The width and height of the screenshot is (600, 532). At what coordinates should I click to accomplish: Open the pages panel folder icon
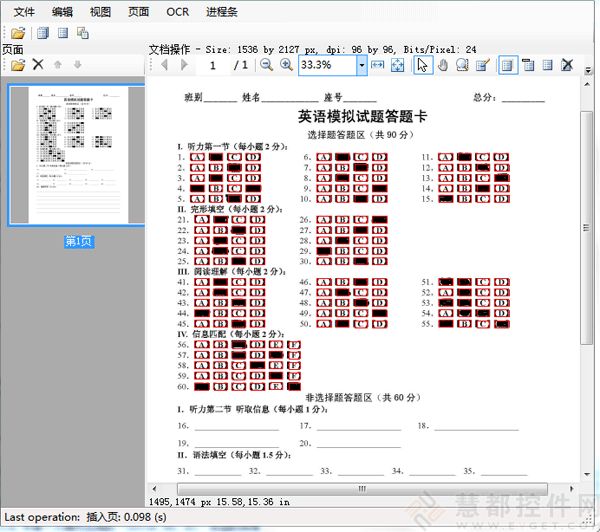pyautogui.click(x=17, y=65)
